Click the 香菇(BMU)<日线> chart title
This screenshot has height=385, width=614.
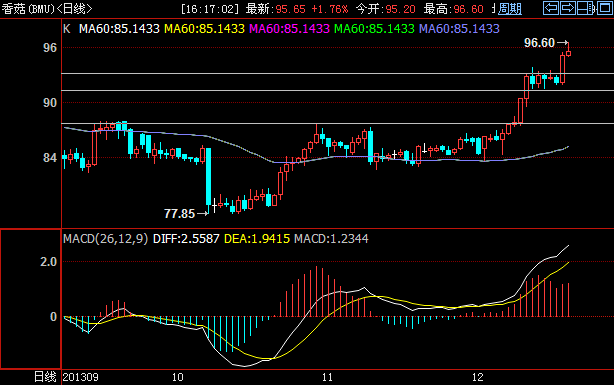(x=47, y=9)
